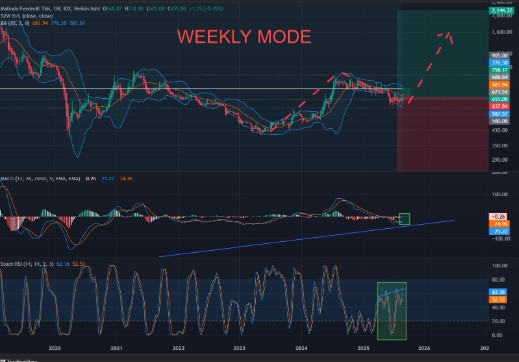Click the MACD 100.00 scale value
The height and width of the screenshot is (362, 519).
point(500,194)
